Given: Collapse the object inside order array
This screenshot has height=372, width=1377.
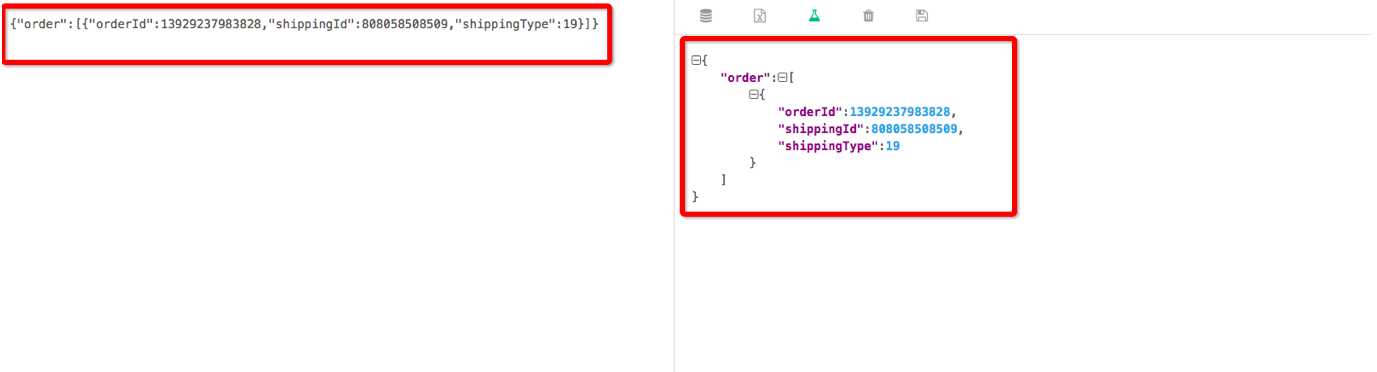Looking at the screenshot, I should (753, 95).
